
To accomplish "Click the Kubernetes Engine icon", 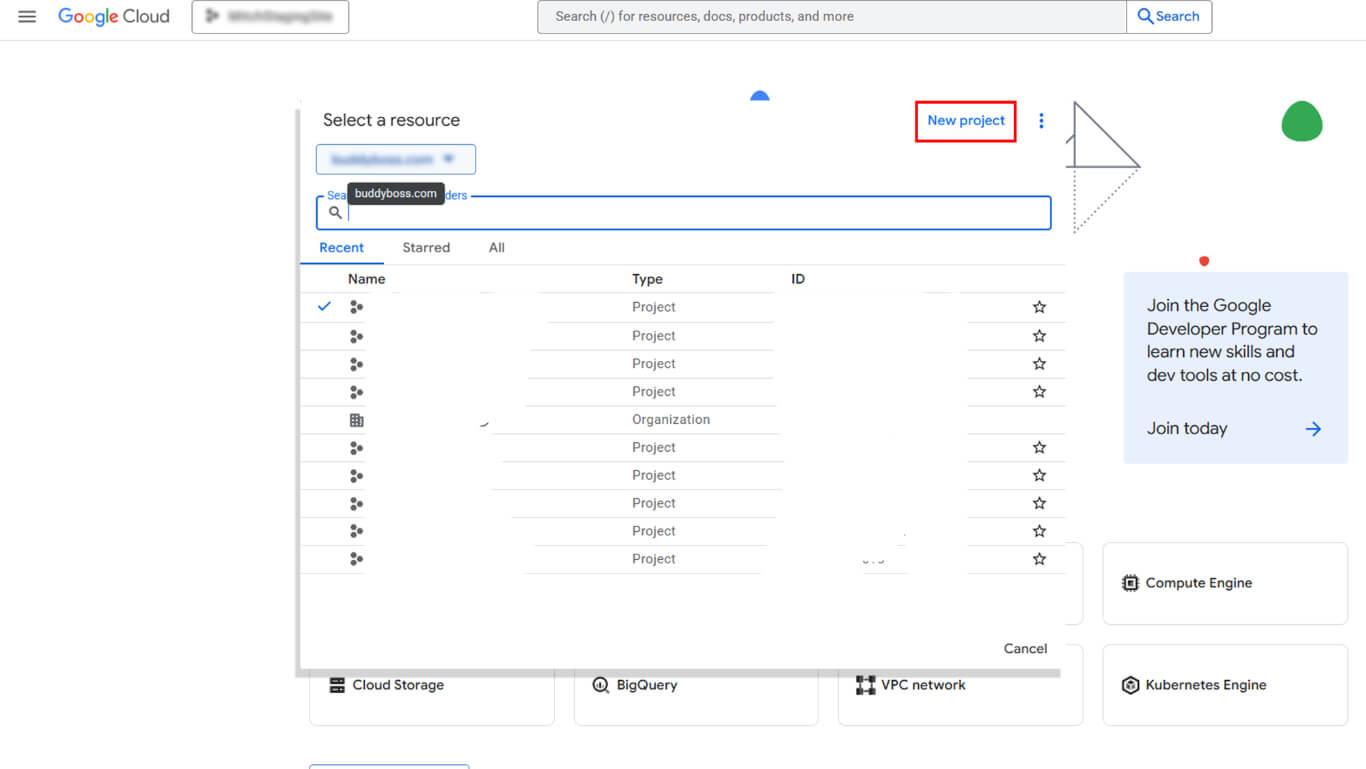I will 1130,685.
